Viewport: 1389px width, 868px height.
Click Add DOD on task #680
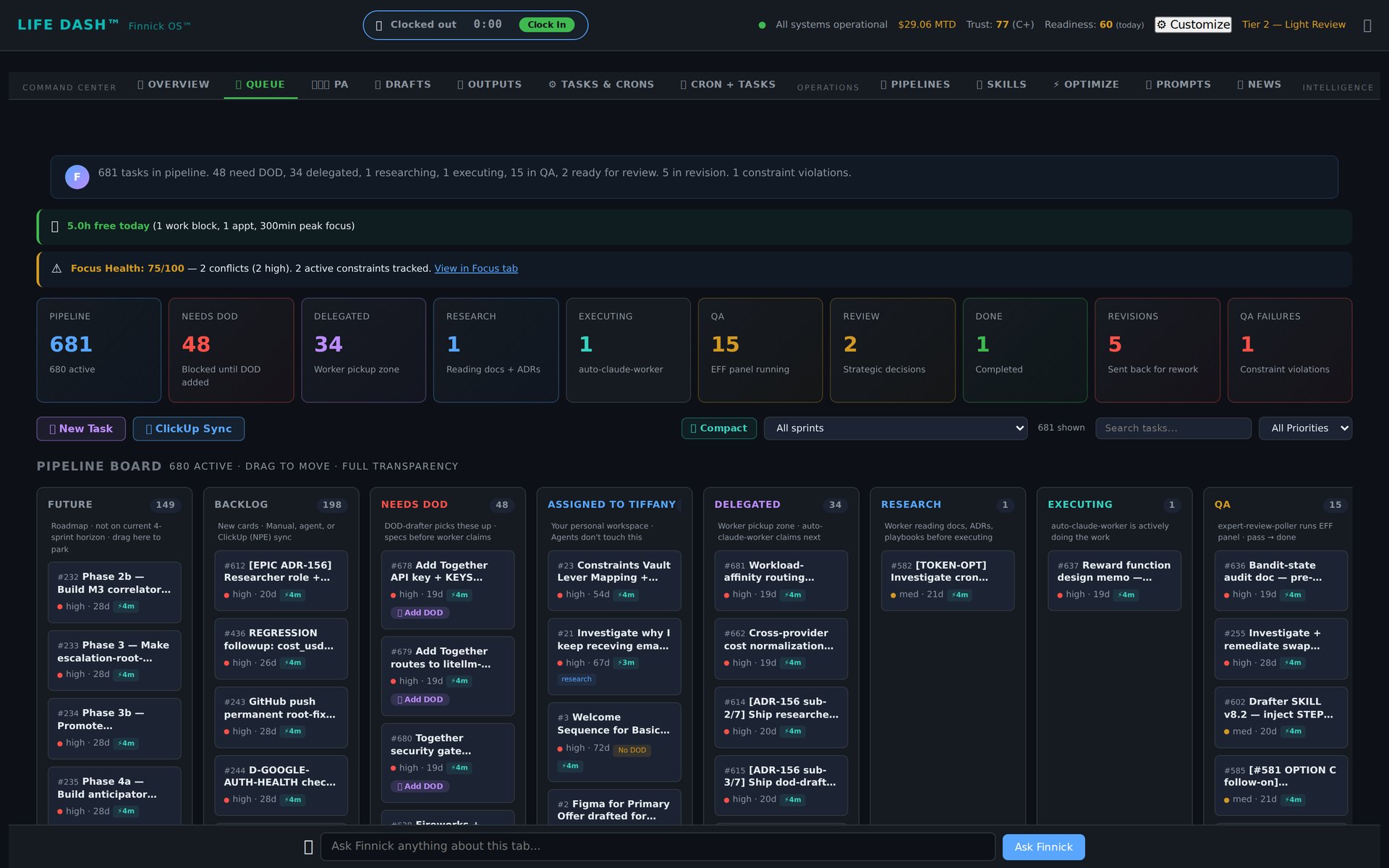tap(420, 786)
